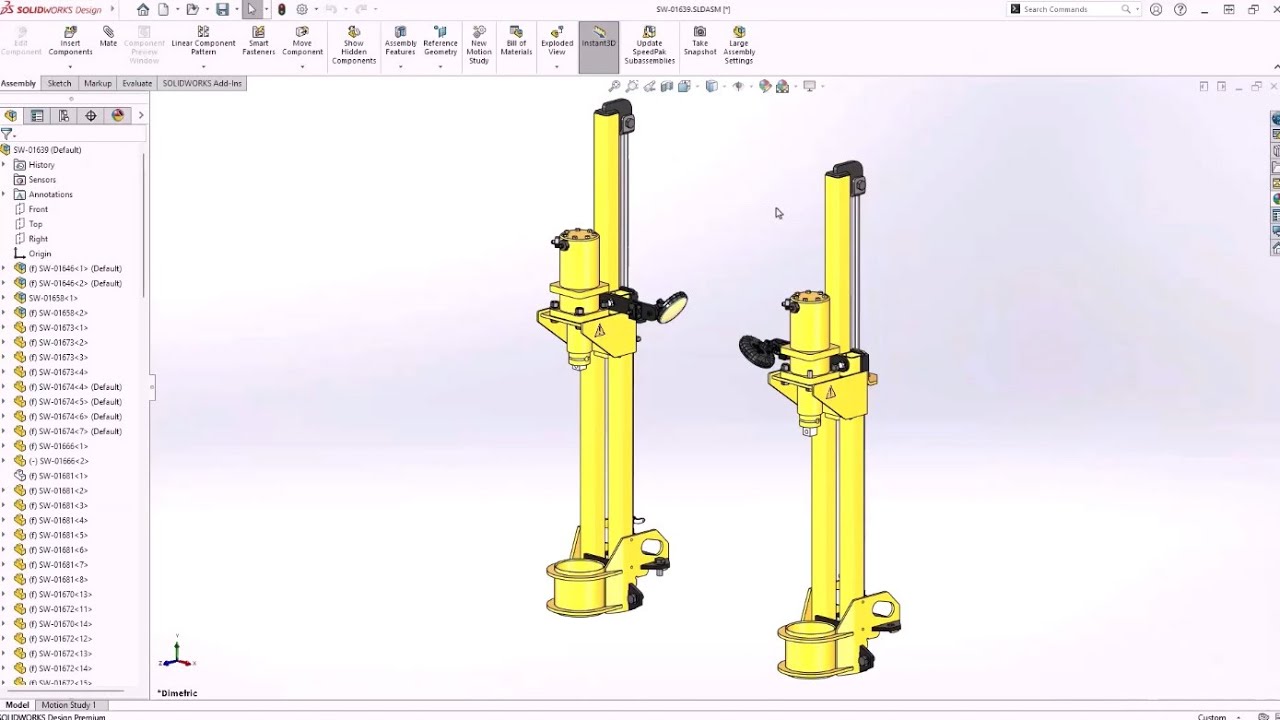Image resolution: width=1280 pixels, height=720 pixels.
Task: Click Zoom to Area icon
Action: coord(632,86)
